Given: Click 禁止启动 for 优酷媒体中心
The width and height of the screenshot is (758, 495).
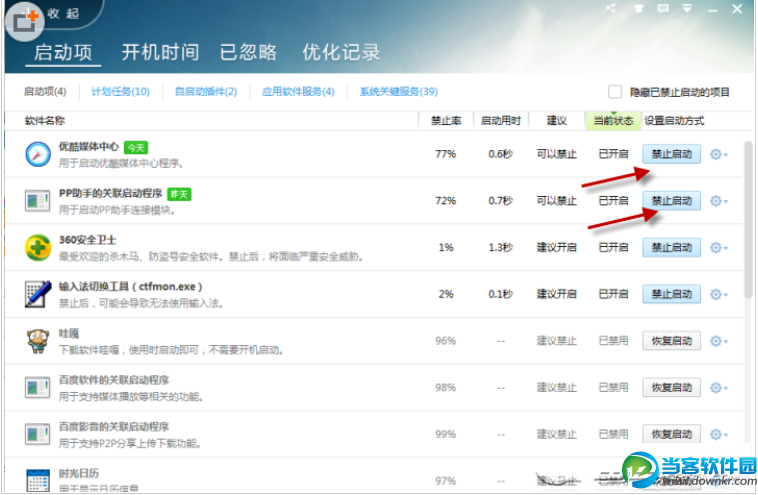Looking at the screenshot, I should (671, 154).
